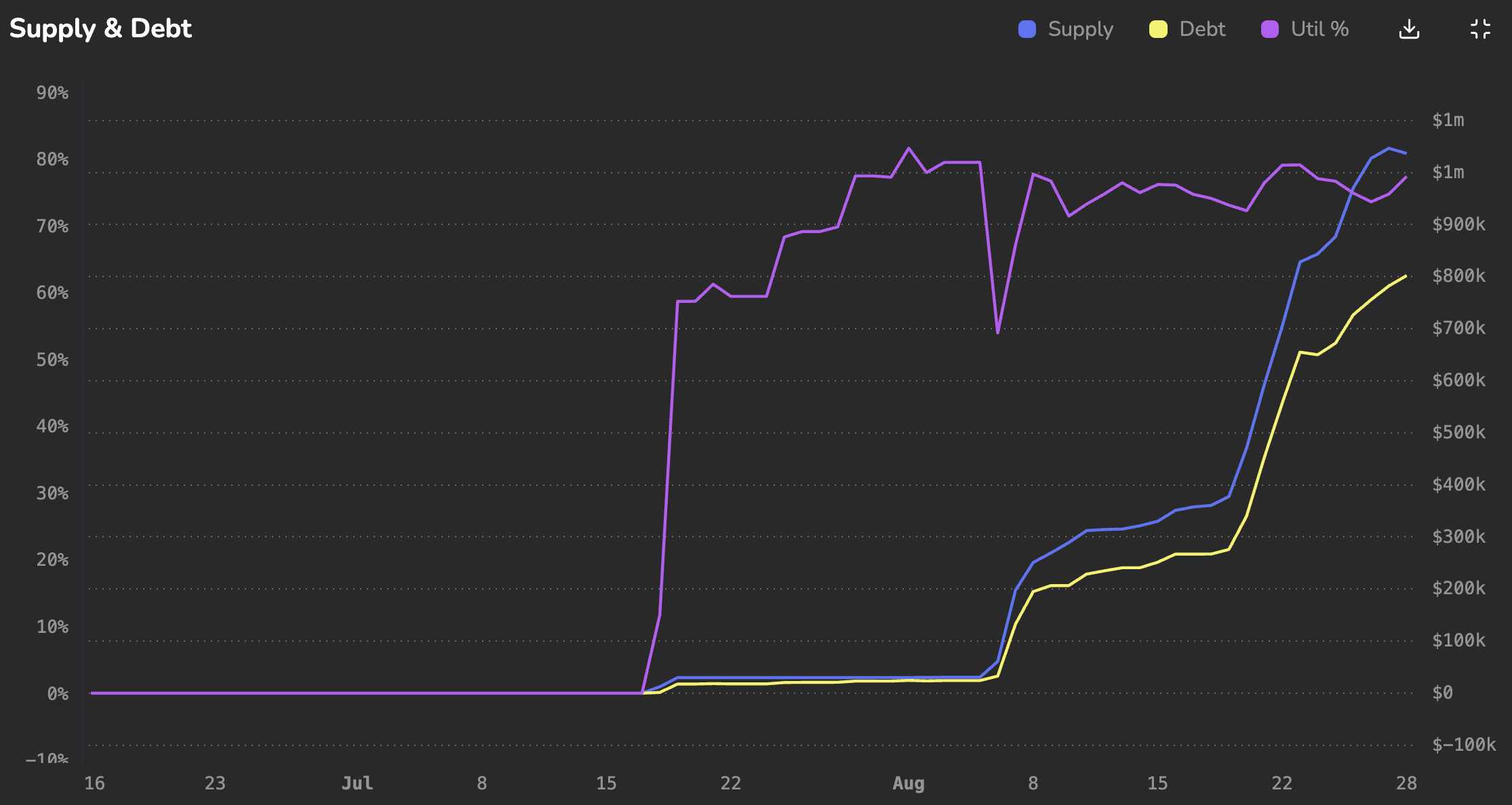The image size is (1512, 805).
Task: Click the Supply & Debt chart title
Action: tap(100, 28)
